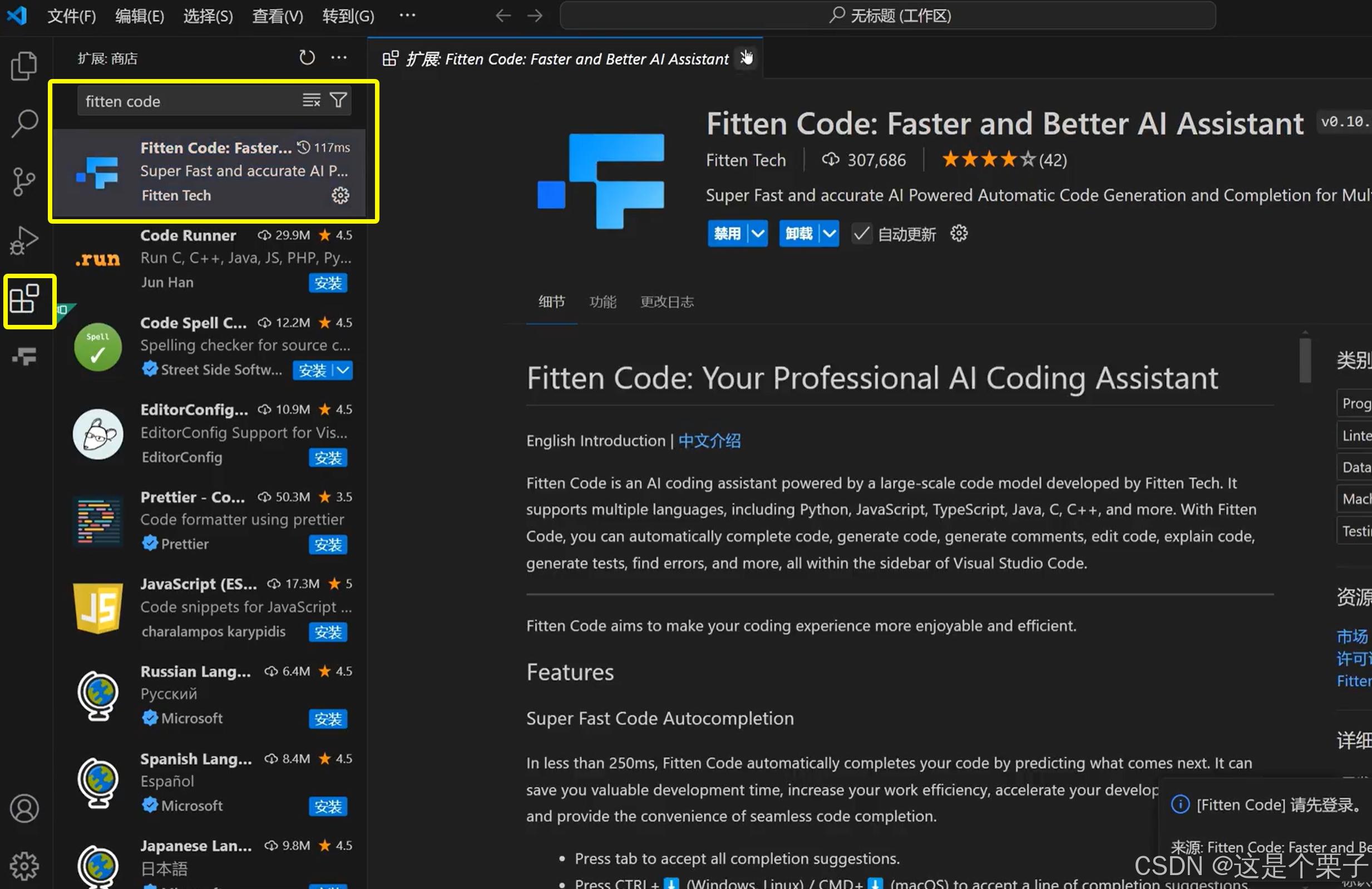Switch to the 功能 tab
Screen dimensions: 1372x889
click(x=603, y=302)
